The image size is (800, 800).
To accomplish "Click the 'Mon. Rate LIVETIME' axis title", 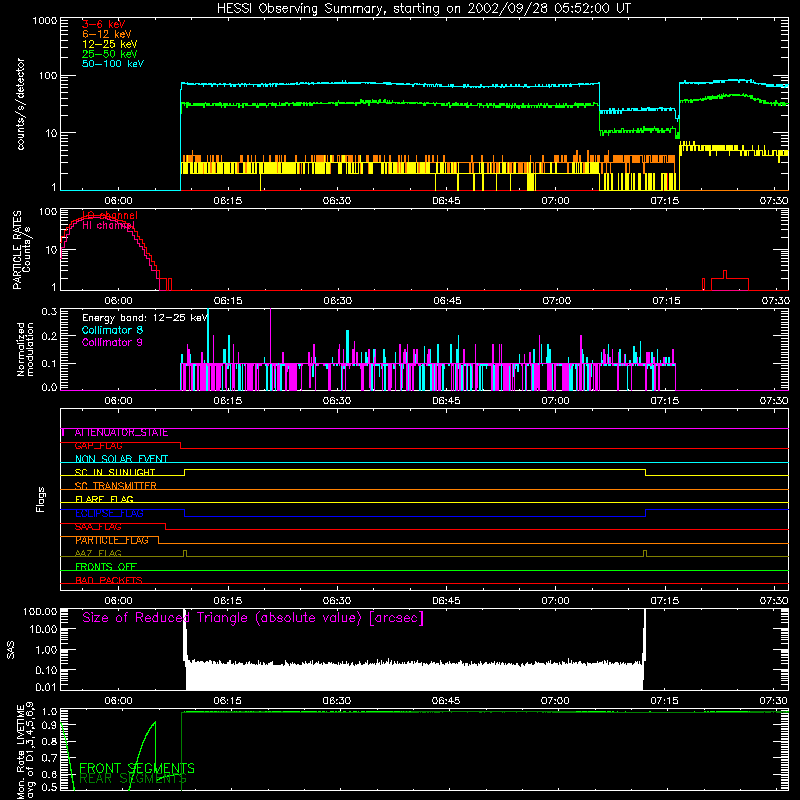I will [x=20, y=752].
